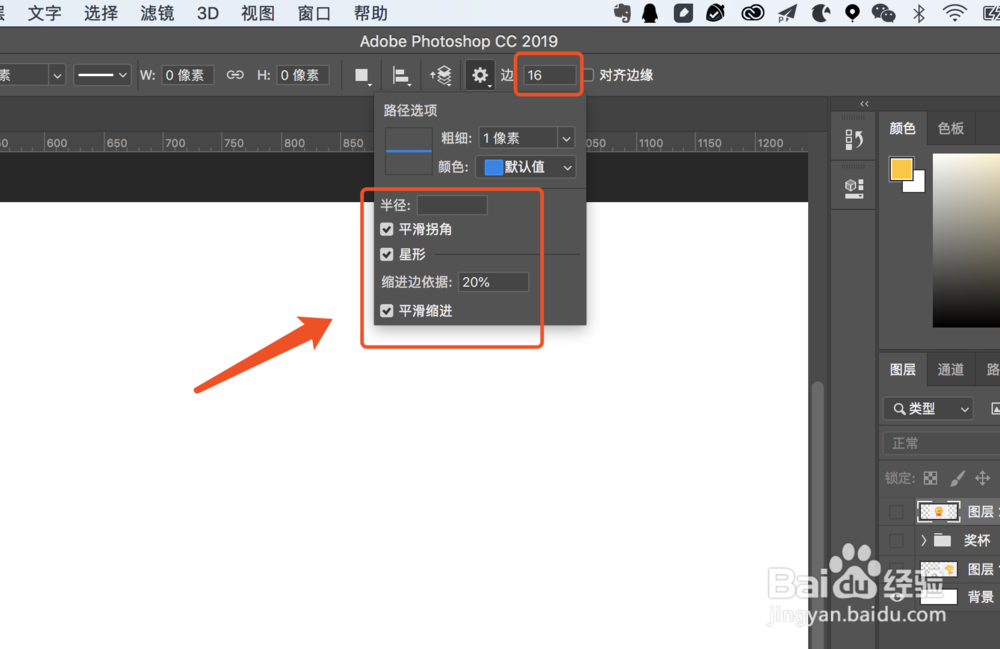Switch to the 通道 tab
This screenshot has height=649, width=1000.
click(x=950, y=369)
